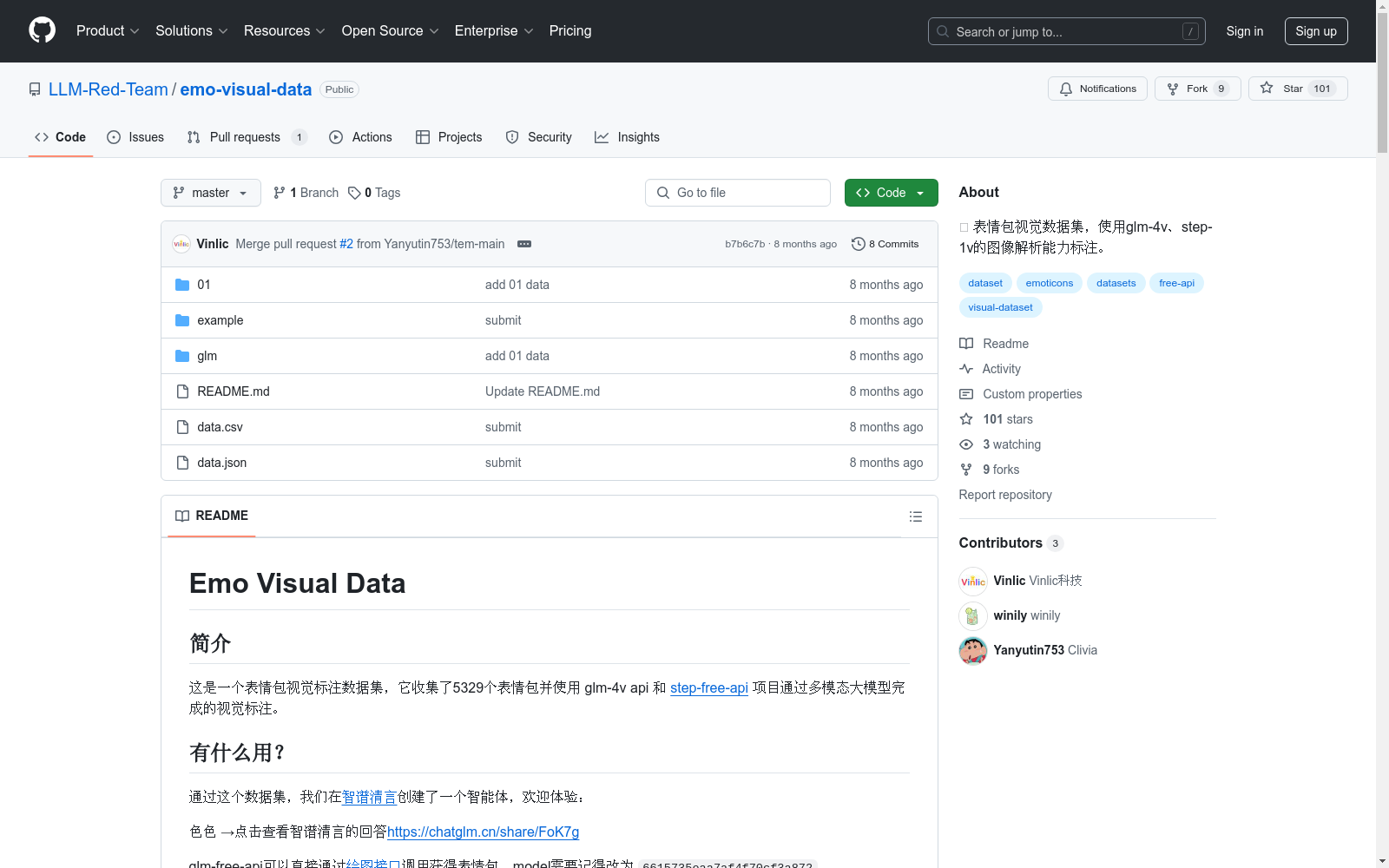Open the Actions tab

click(360, 137)
